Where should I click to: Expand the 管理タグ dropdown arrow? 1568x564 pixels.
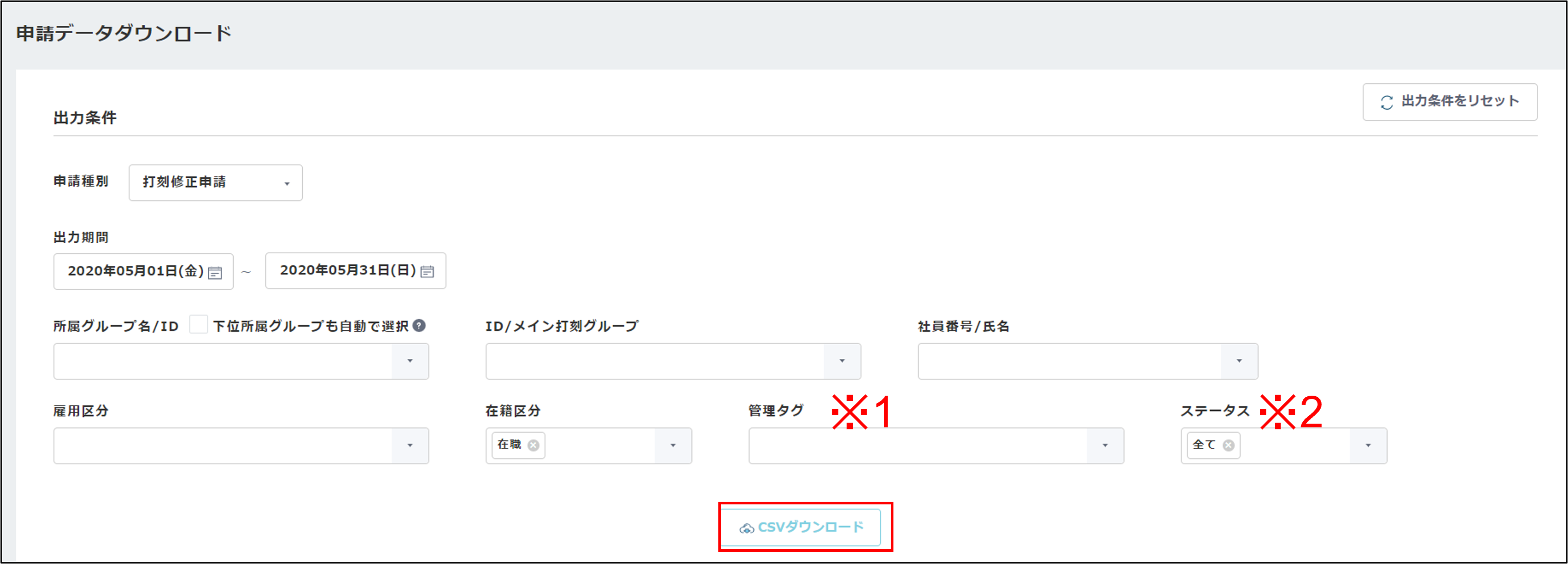coord(1105,446)
